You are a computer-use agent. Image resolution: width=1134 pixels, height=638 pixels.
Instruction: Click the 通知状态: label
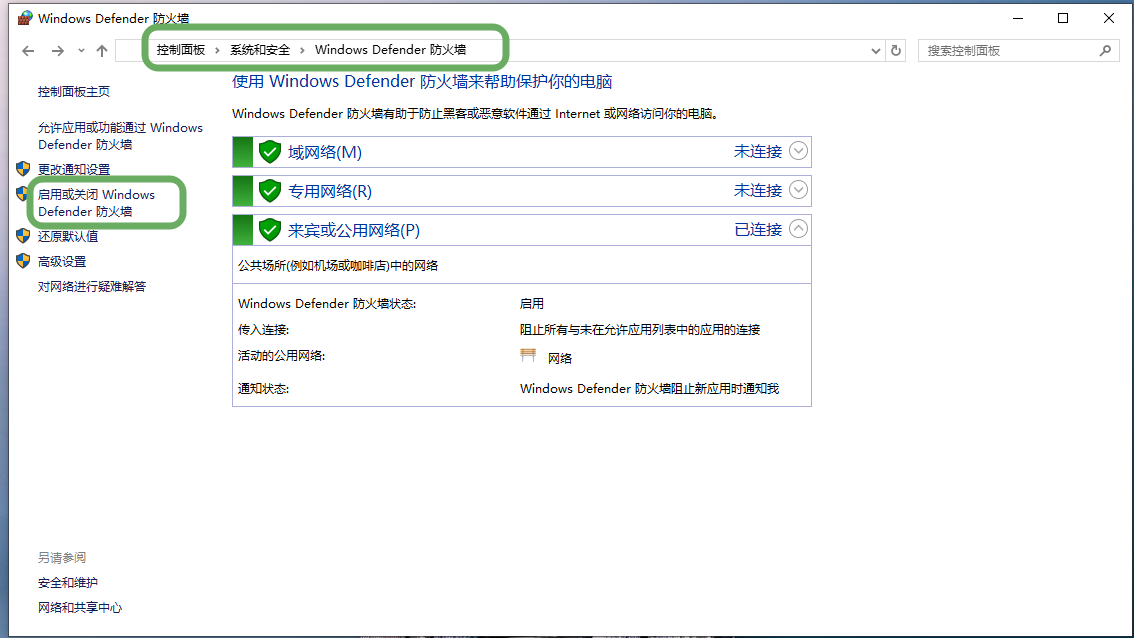tap(263, 388)
